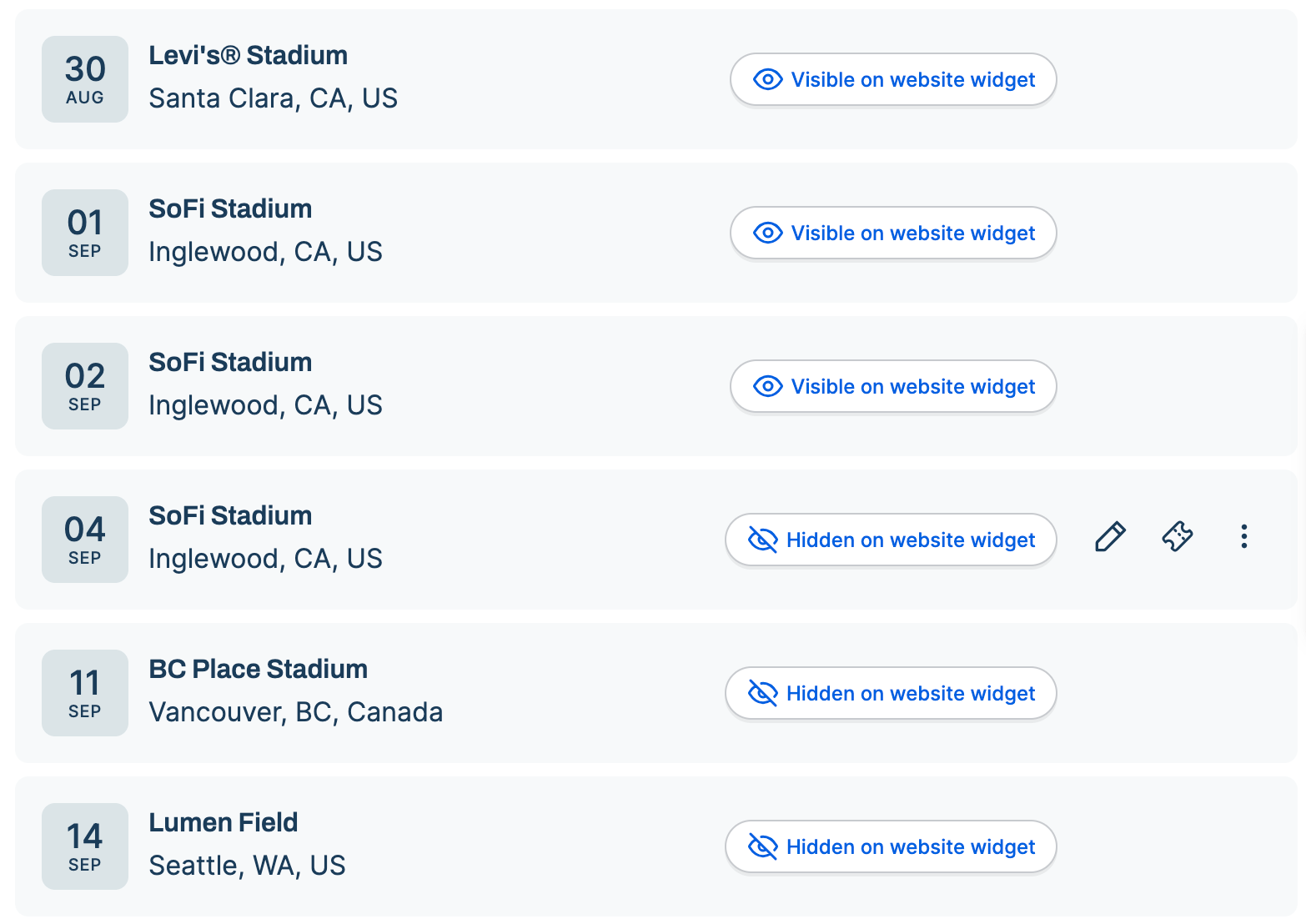The width and height of the screenshot is (1306, 924).
Task: Click the SoFi Stadium 01 Sep title
Action: pos(230,208)
